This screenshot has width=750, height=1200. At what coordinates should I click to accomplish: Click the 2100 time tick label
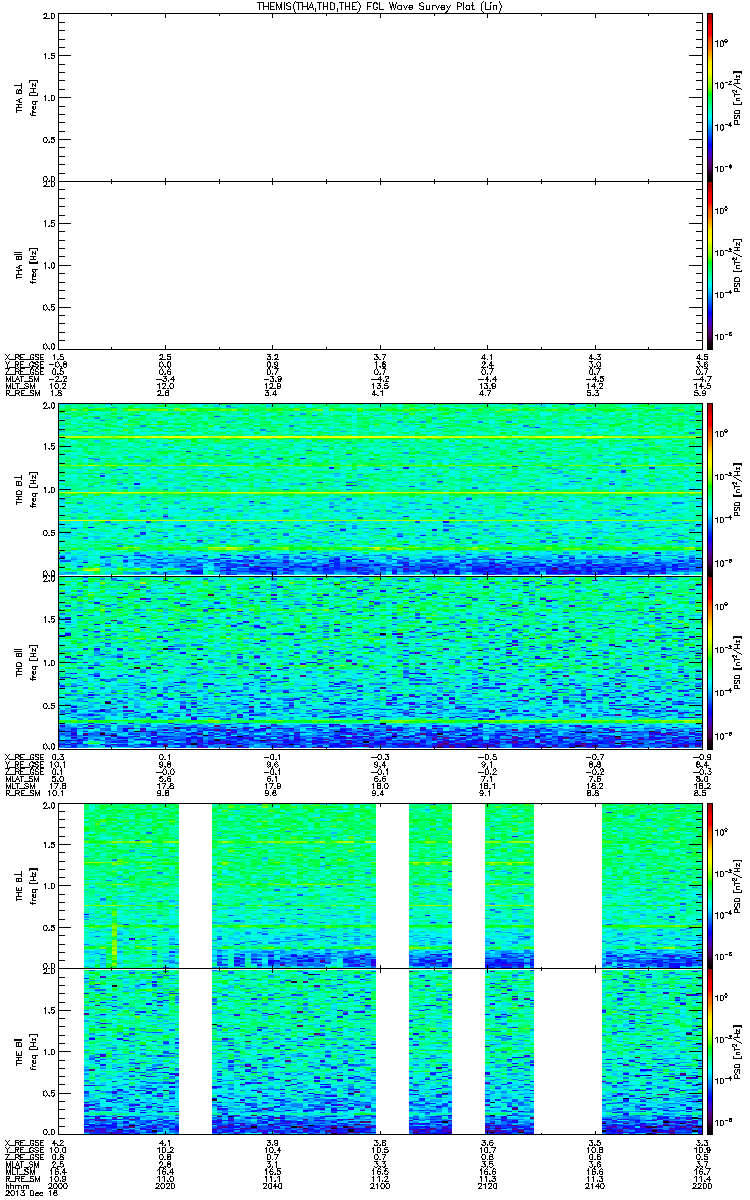click(380, 1187)
